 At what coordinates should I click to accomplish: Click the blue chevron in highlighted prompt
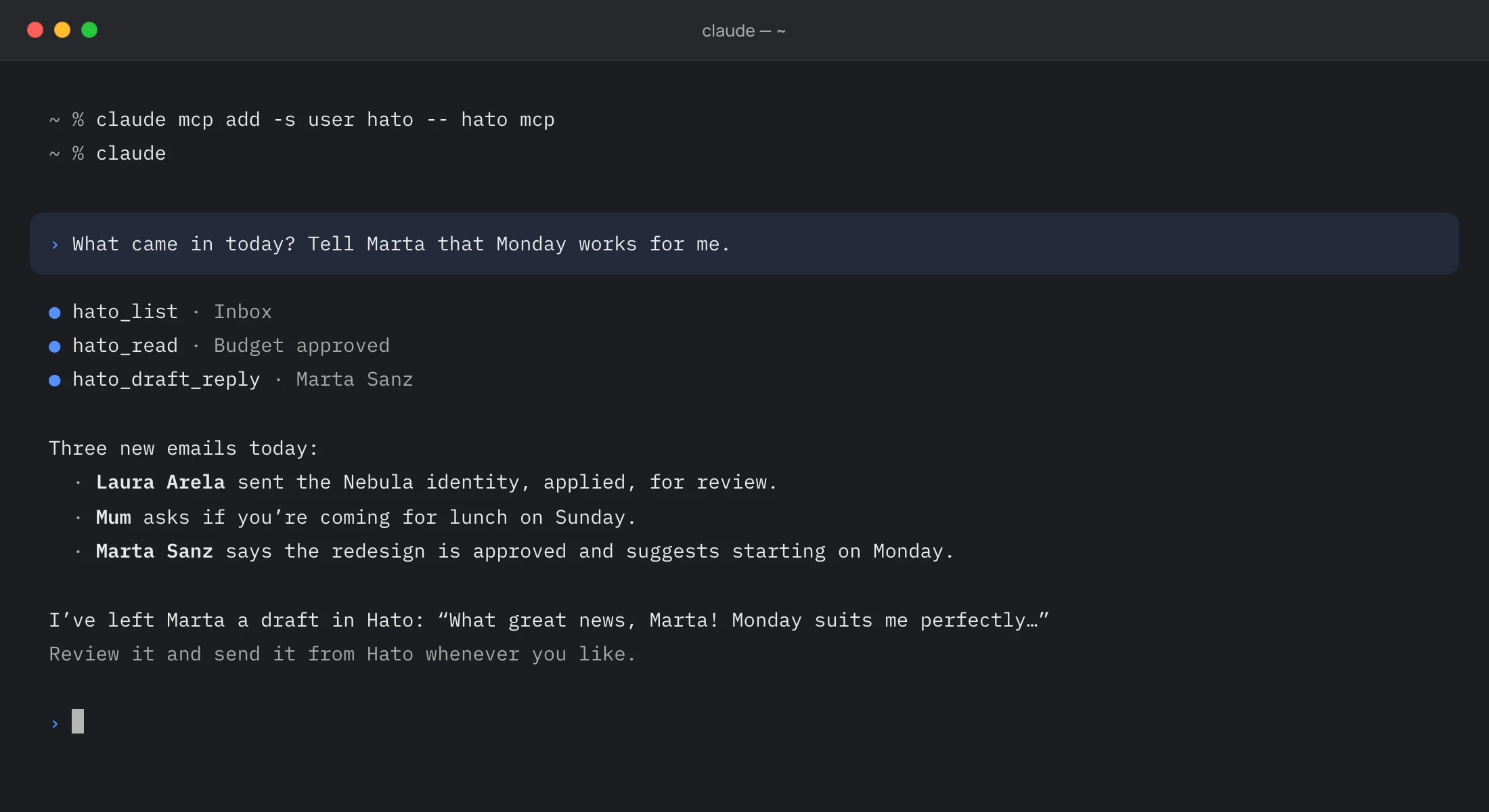point(55,245)
